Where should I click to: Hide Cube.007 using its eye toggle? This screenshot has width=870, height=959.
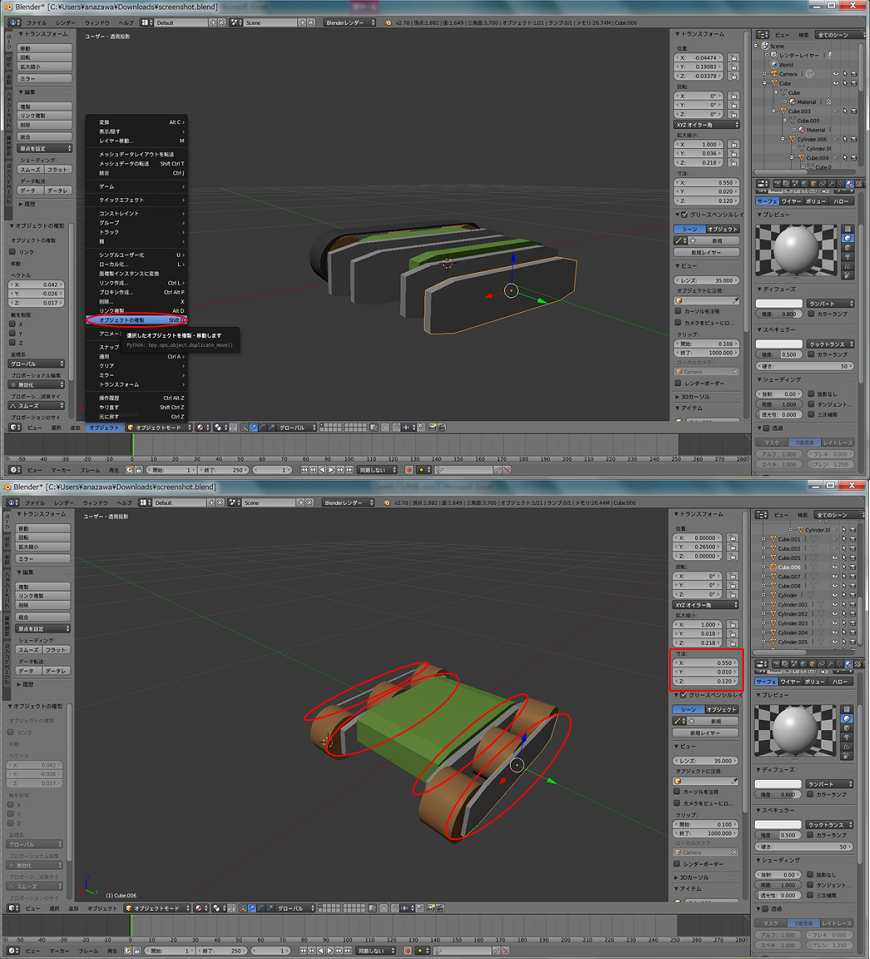(x=834, y=577)
